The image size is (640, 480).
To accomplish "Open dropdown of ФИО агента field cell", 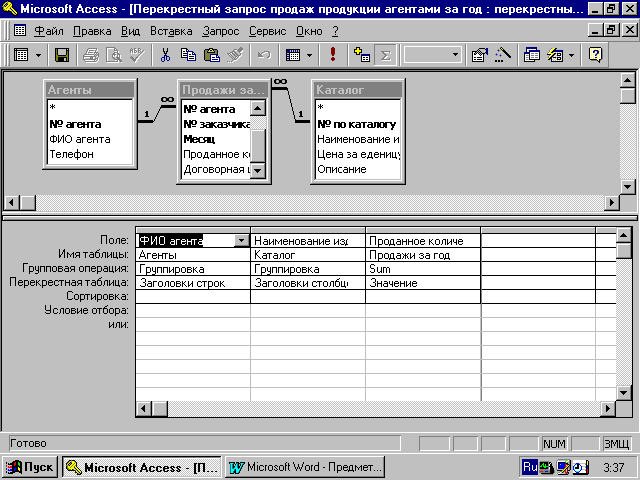I will (241, 241).
